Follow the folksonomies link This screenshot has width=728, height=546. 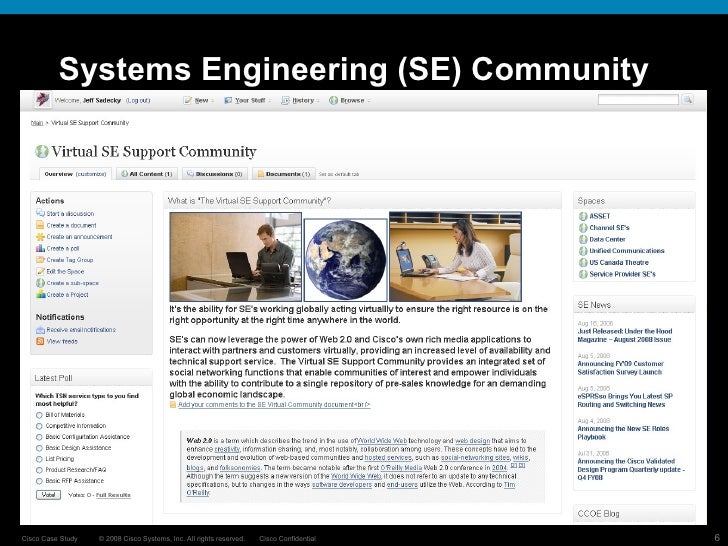(x=240, y=468)
